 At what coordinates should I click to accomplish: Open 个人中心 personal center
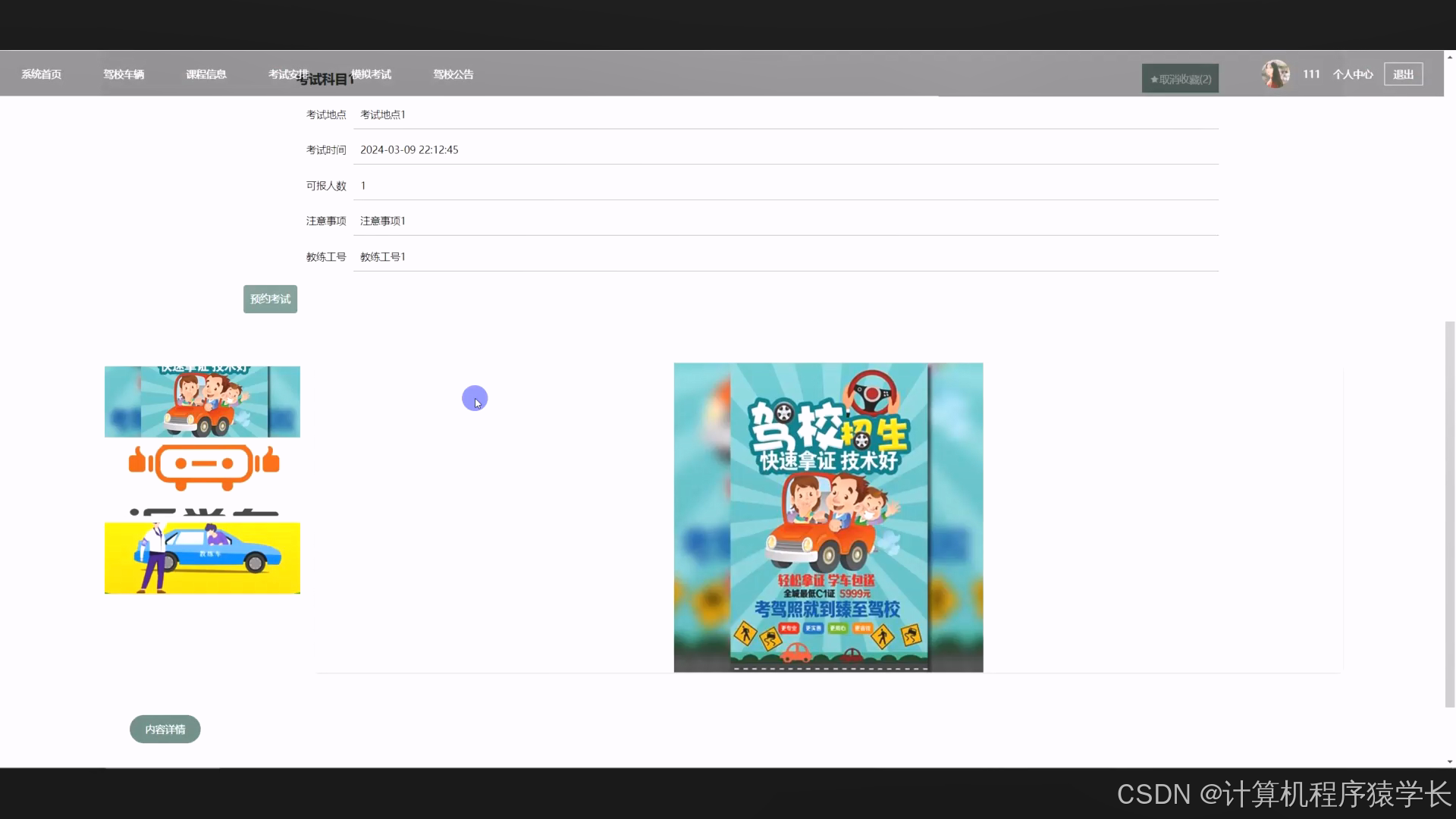tap(1353, 74)
